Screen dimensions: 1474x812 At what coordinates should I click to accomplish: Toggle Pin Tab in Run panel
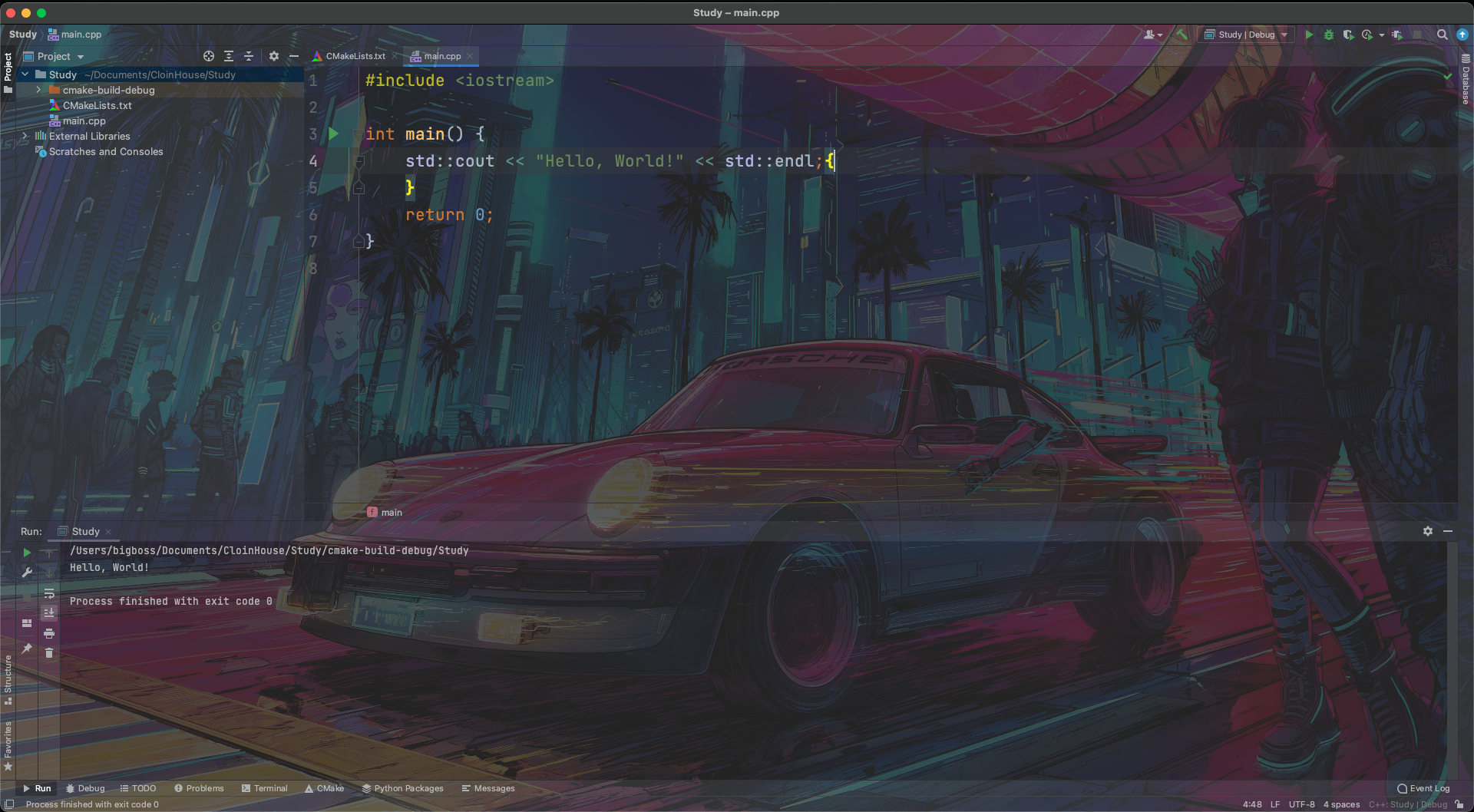tap(27, 649)
